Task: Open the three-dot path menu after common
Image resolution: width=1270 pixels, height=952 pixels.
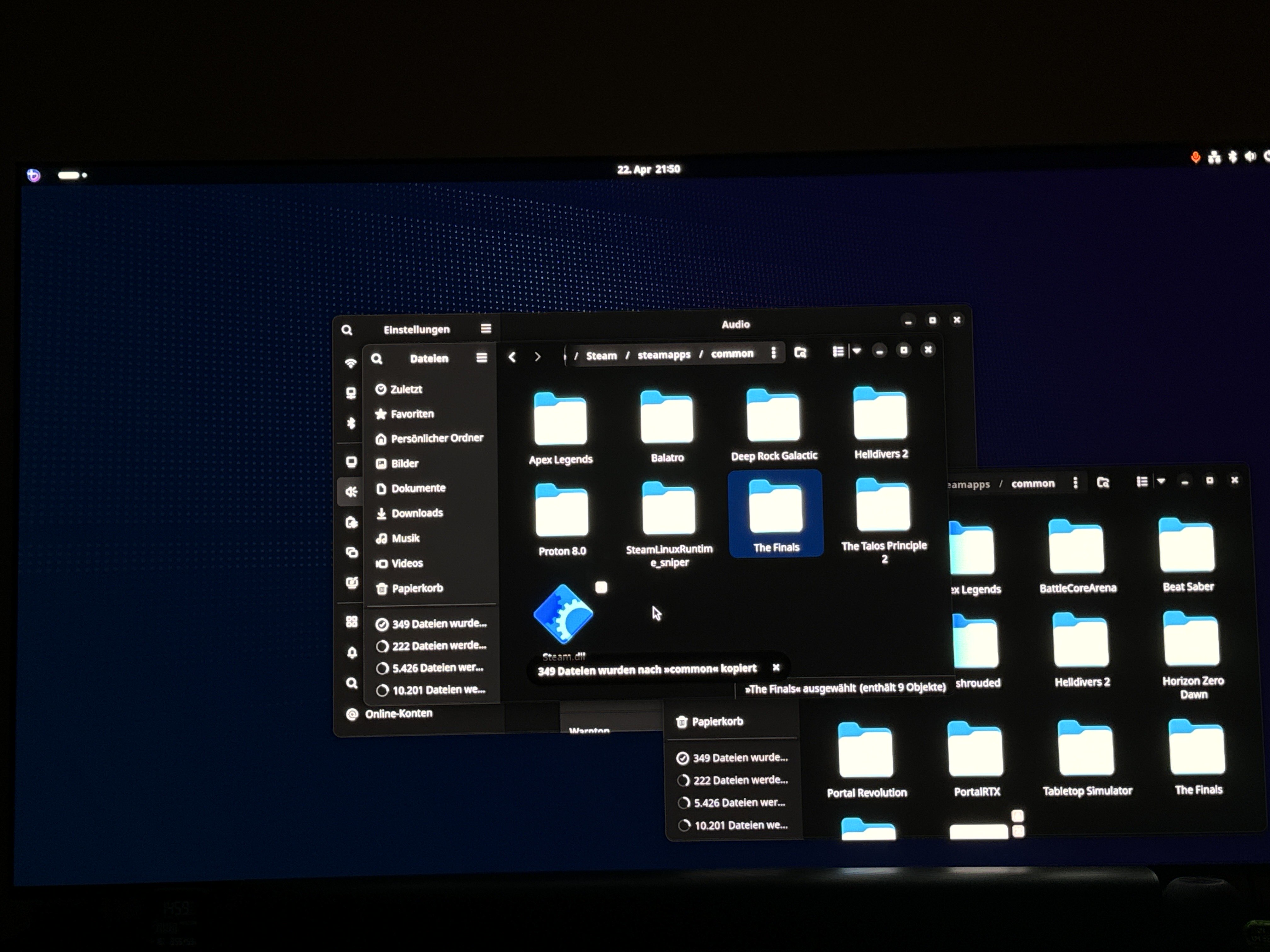Action: click(773, 353)
